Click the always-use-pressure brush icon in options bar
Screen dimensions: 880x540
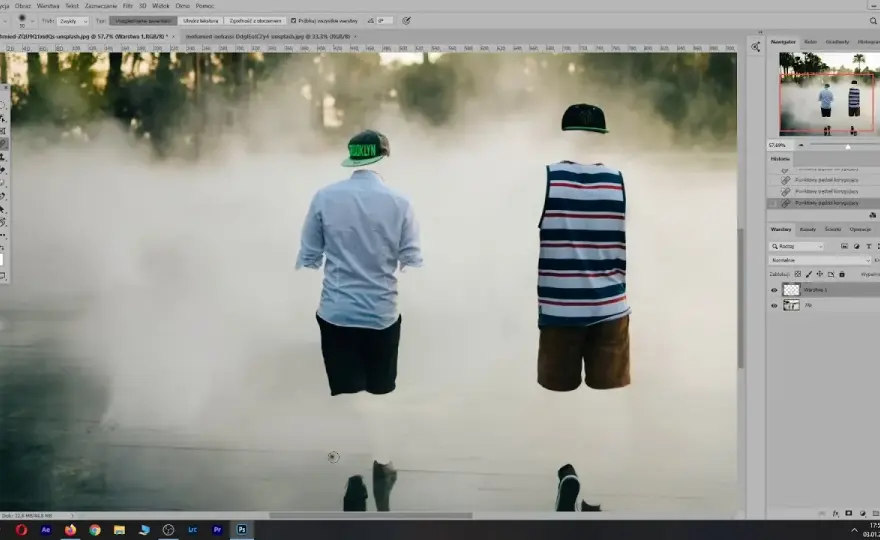click(406, 21)
